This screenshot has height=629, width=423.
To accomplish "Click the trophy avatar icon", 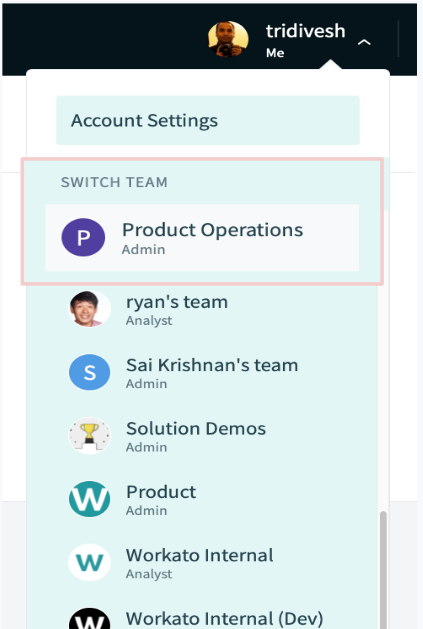I will 89,436.
